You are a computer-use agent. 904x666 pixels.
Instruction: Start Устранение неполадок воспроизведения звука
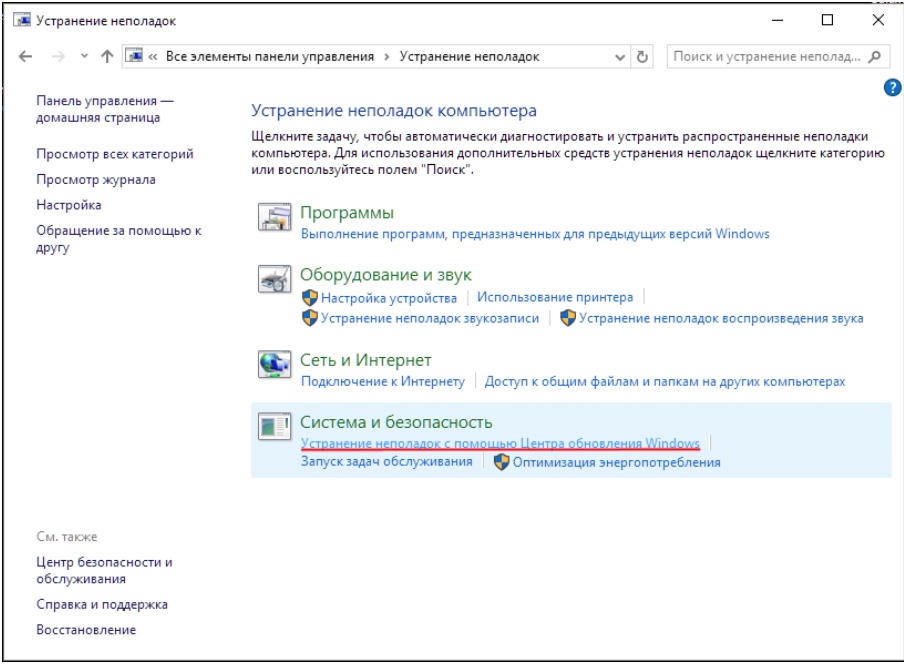click(x=721, y=318)
